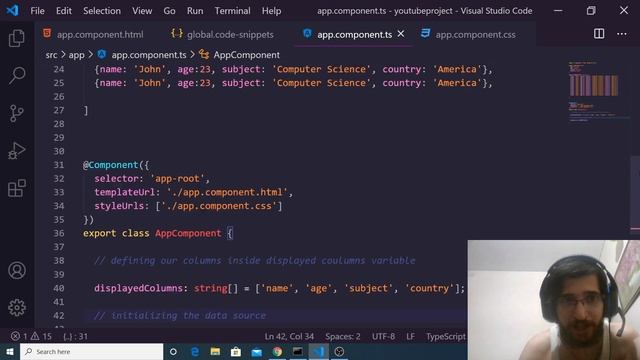Screen dimensions: 640x360
Task: Open the terminal app on the taskbar
Action: click(x=298, y=351)
